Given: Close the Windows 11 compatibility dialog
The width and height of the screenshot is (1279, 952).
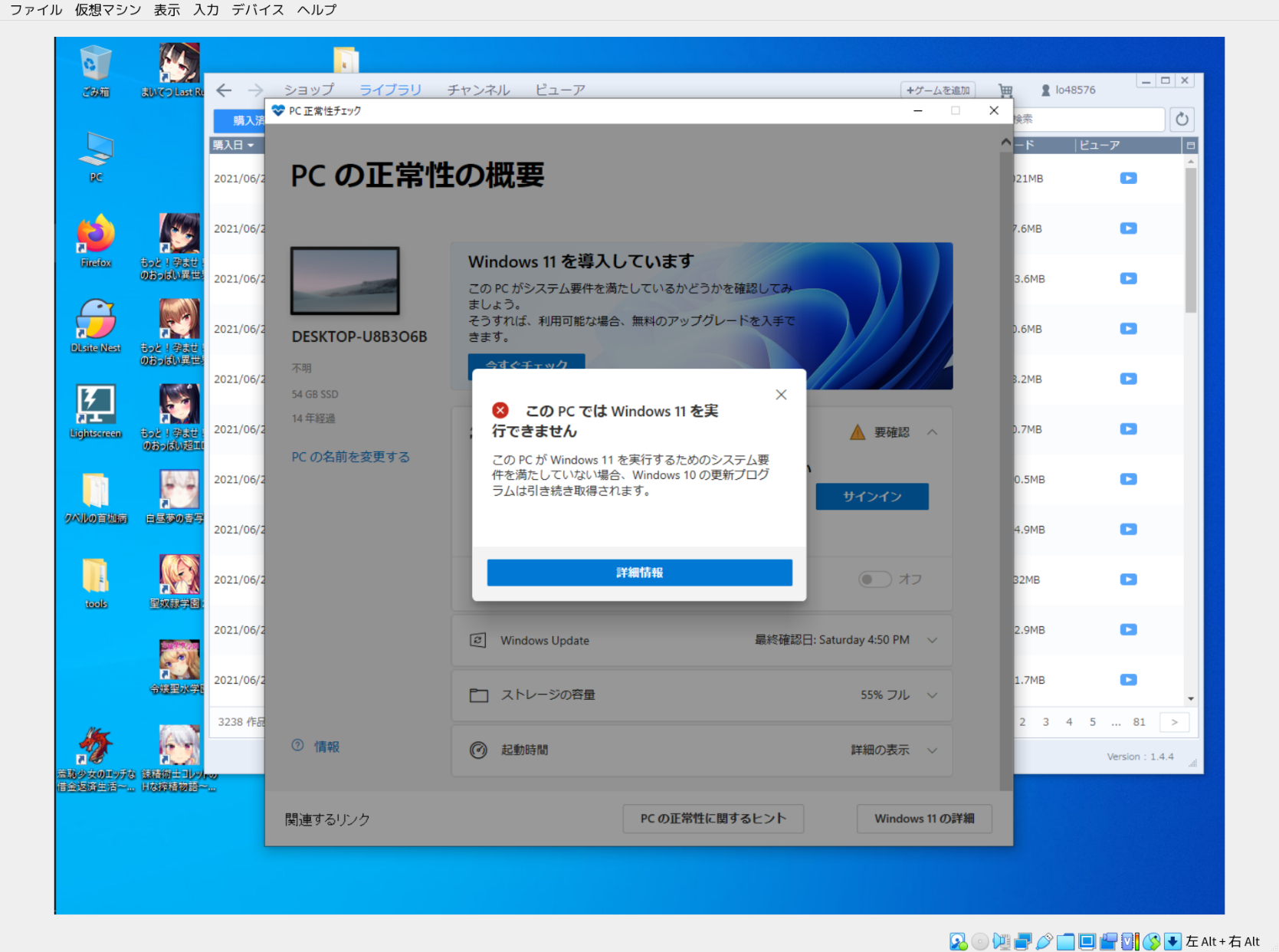Looking at the screenshot, I should (x=781, y=395).
